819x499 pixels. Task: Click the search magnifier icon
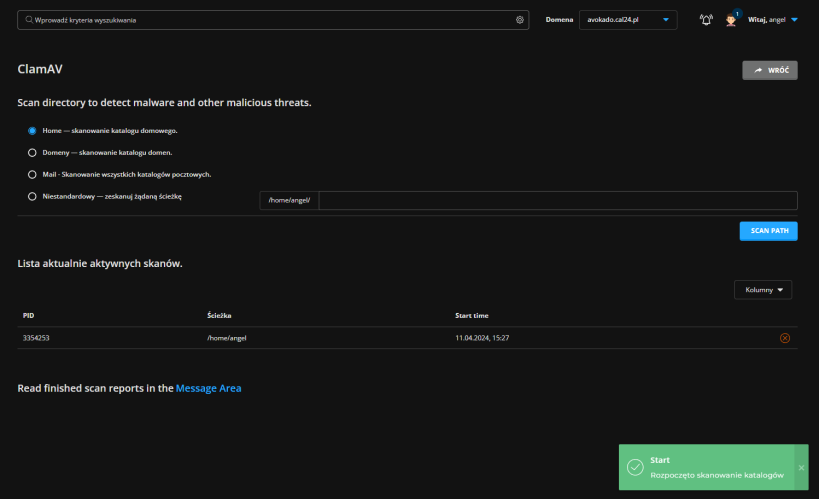pos(29,20)
